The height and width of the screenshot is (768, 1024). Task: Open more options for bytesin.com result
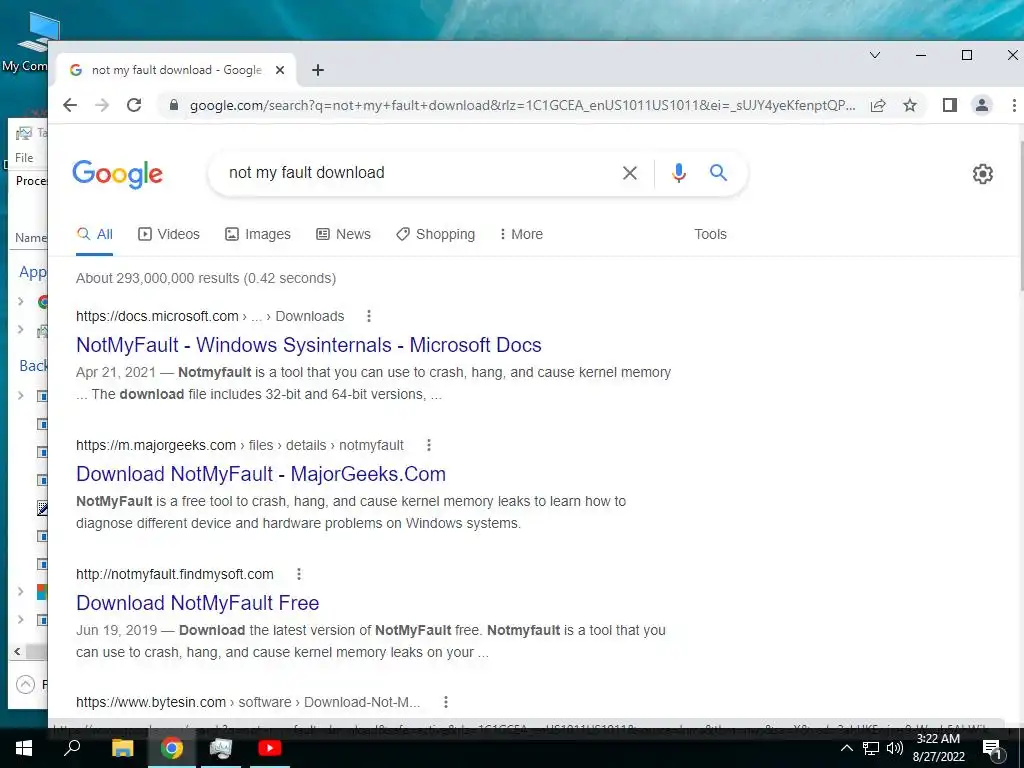click(445, 702)
